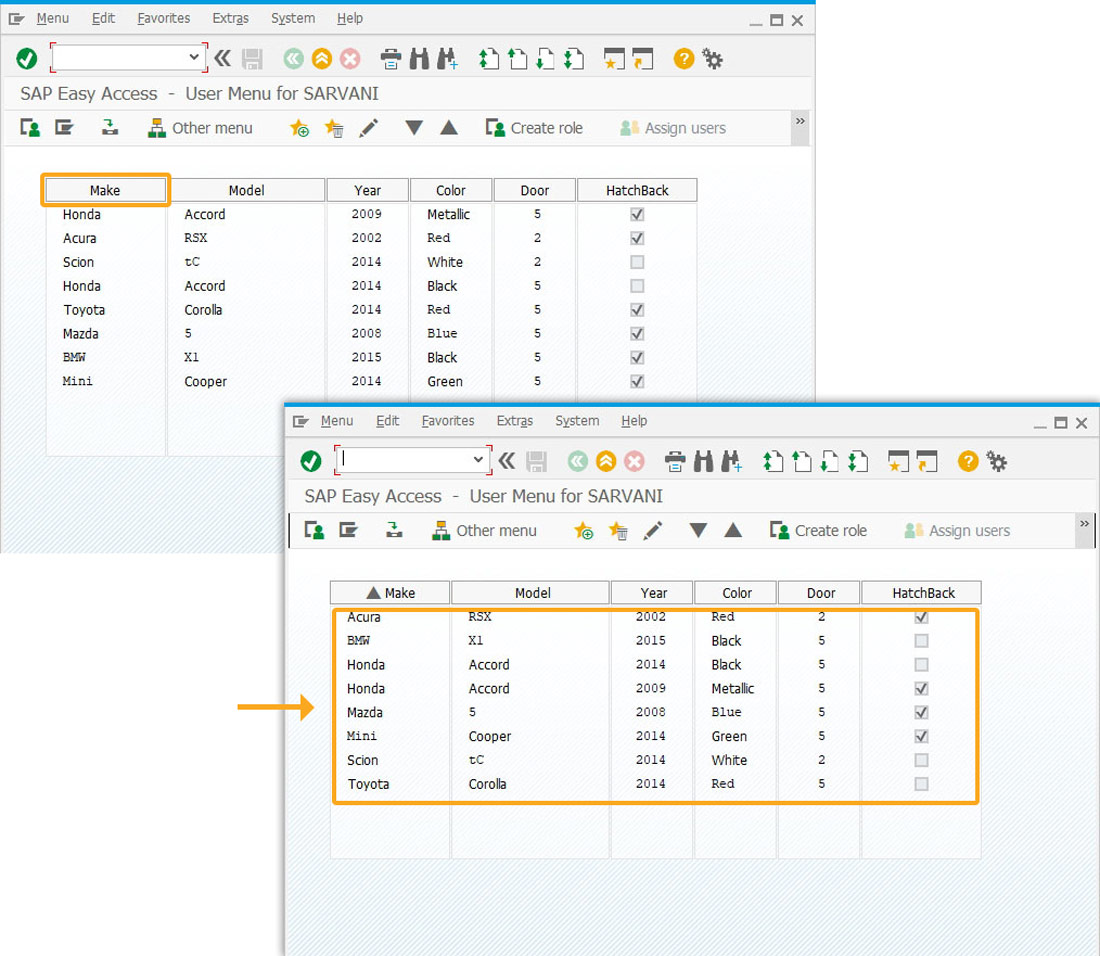Click Other menu button in front window
This screenshot has height=956, width=1100.
[484, 531]
